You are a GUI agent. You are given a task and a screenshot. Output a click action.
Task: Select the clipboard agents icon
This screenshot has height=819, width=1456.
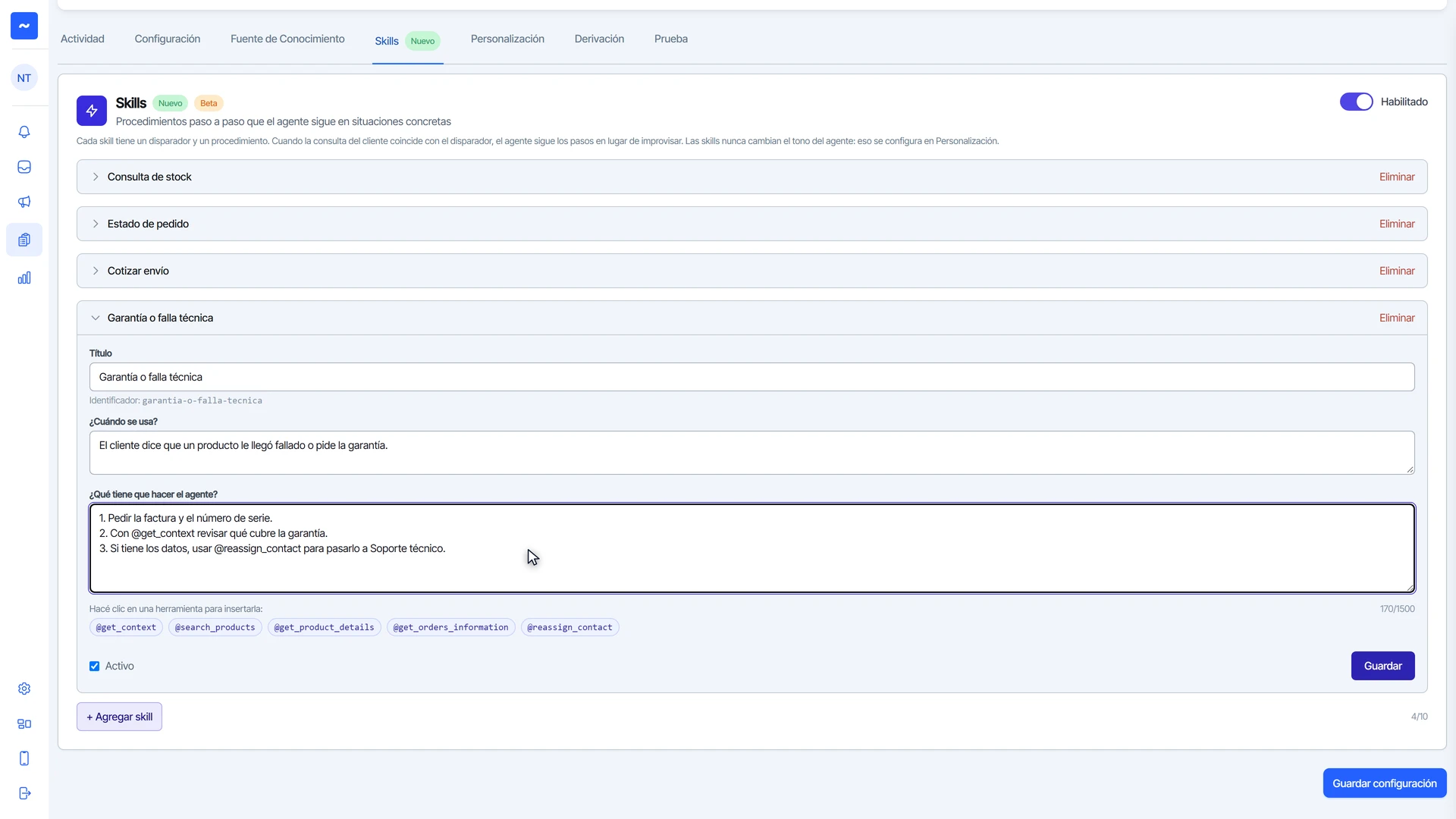tap(24, 240)
